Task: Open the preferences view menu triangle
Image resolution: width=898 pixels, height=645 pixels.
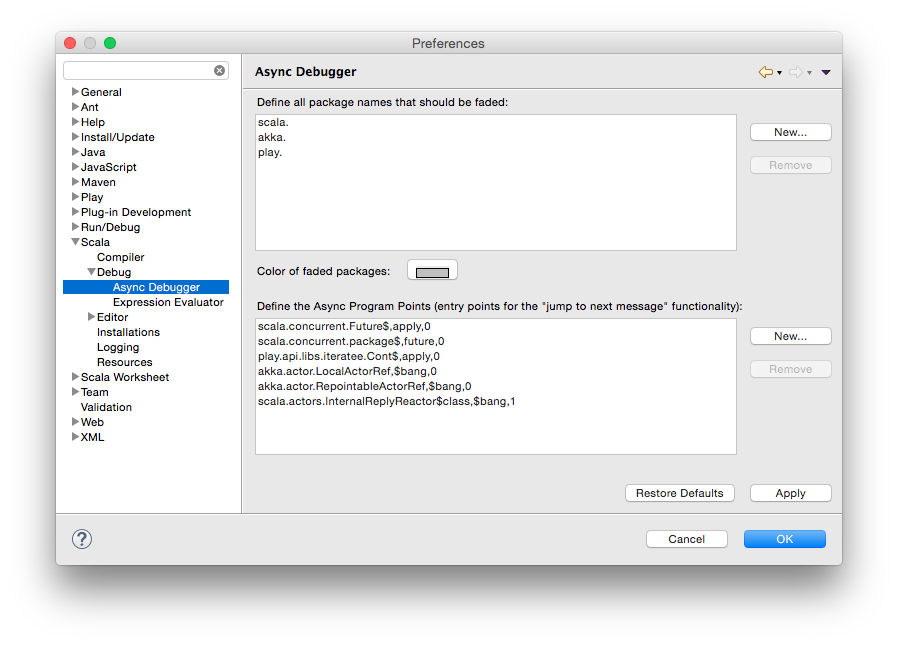Action: point(826,72)
